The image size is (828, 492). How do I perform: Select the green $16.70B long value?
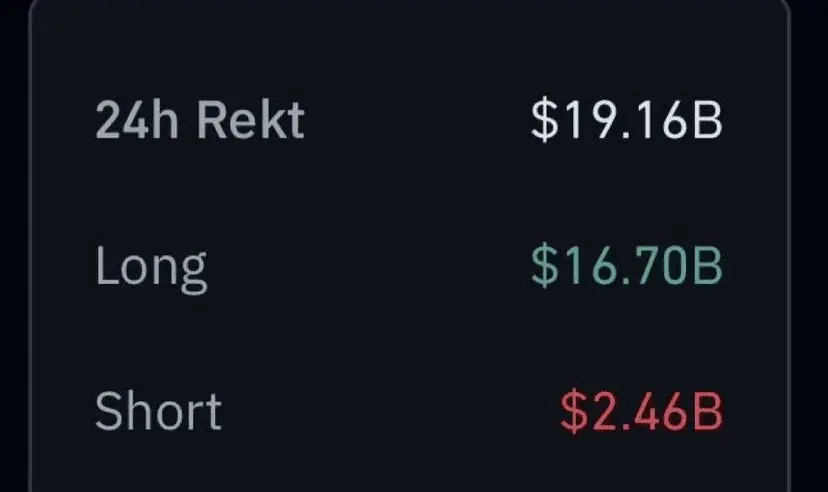coord(626,267)
